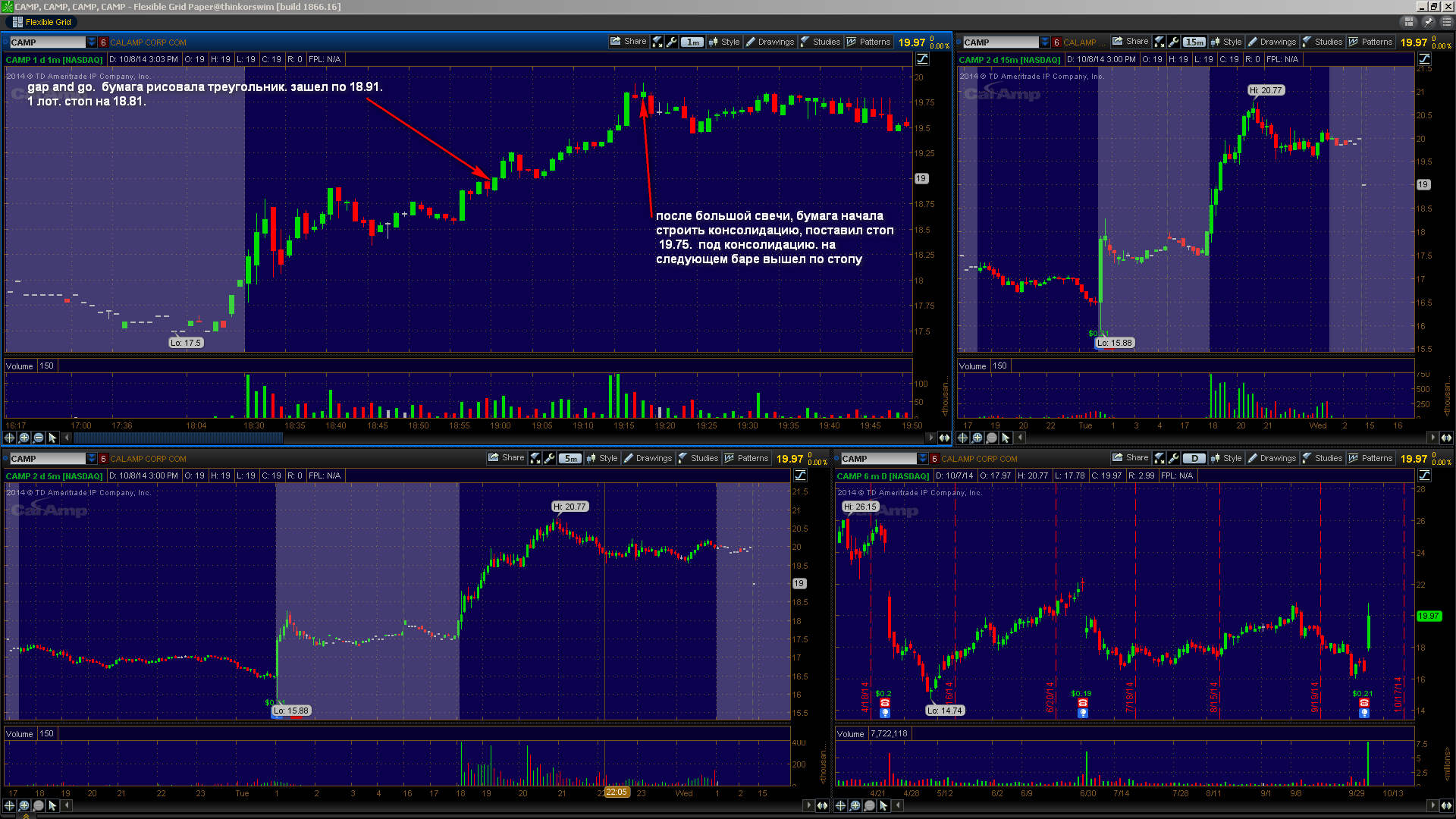Screen dimensions: 1456x819
Task: Click Share button on the 15m chart
Action: [1131, 42]
